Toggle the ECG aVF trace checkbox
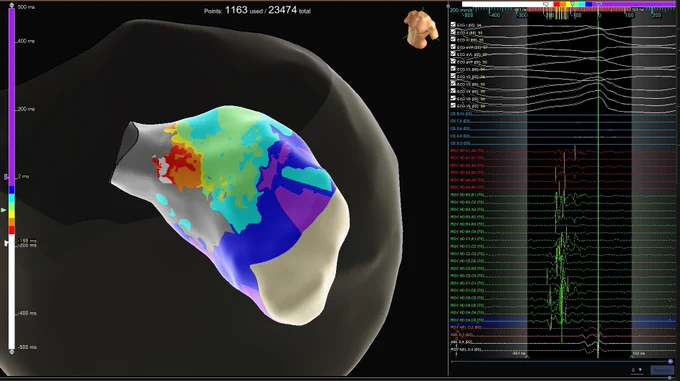Viewport: 680px width, 381px height. (453, 62)
